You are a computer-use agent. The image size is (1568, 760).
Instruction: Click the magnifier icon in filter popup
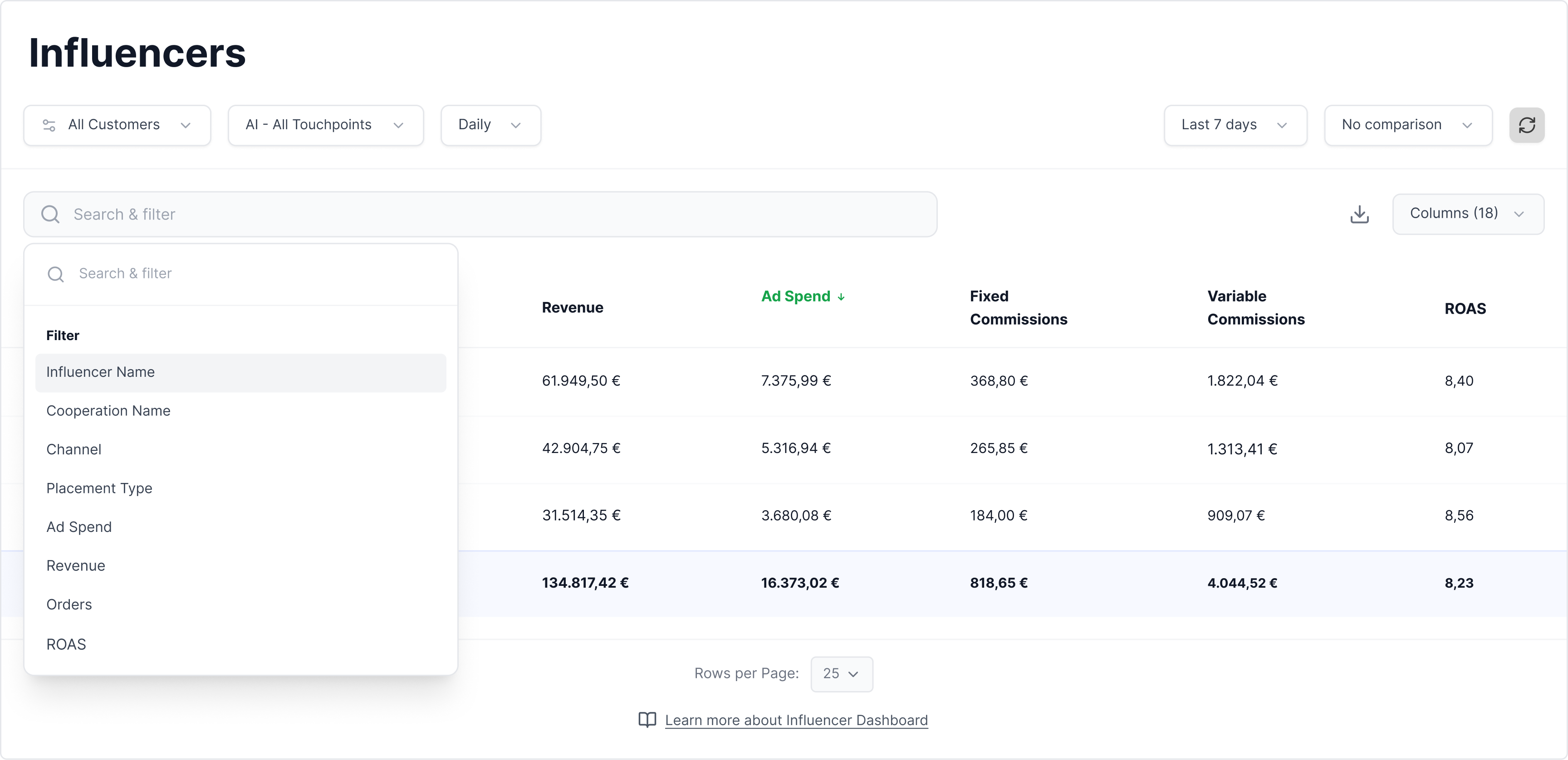tap(56, 274)
